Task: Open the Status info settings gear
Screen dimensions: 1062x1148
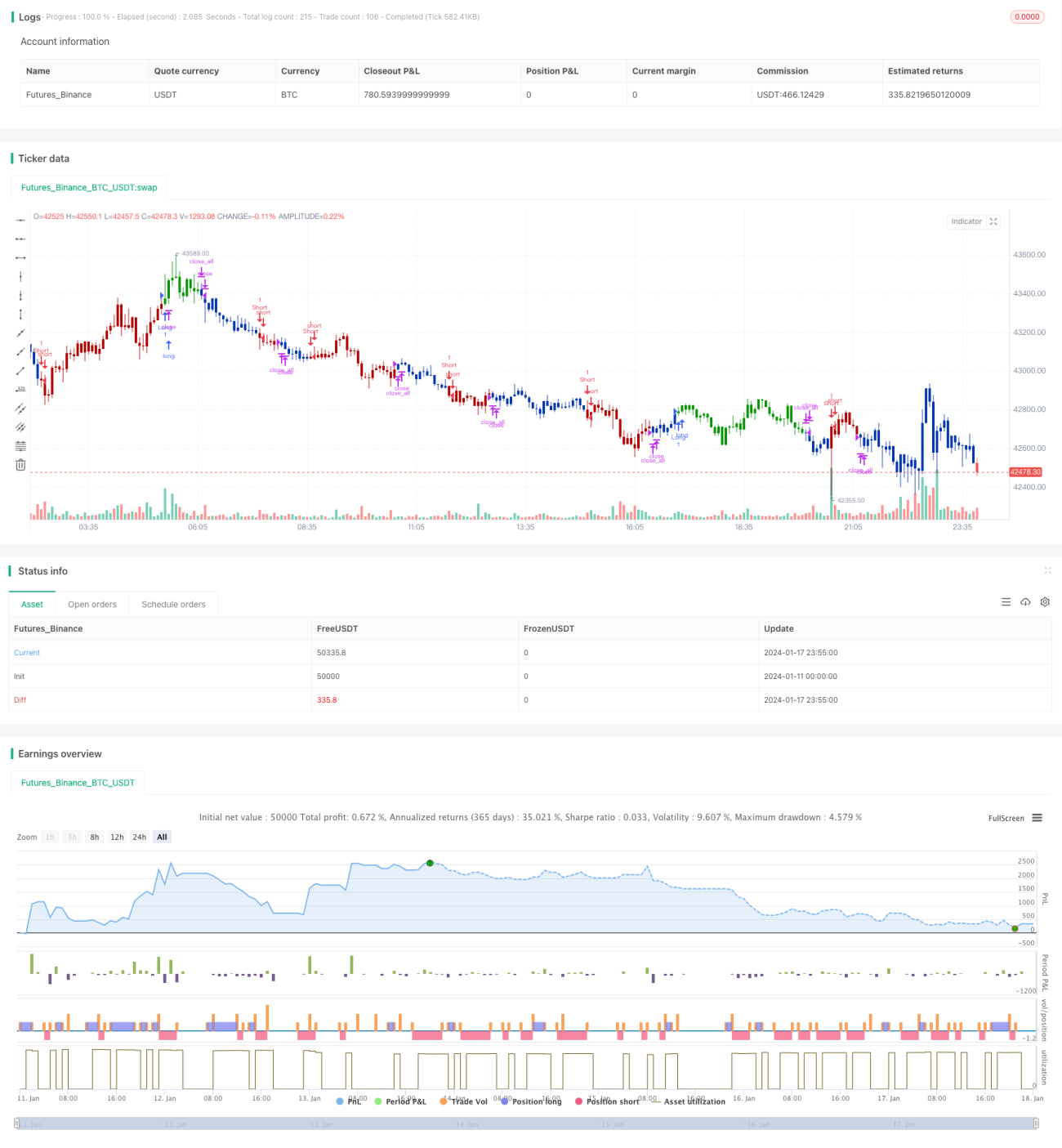Action: tap(1045, 602)
